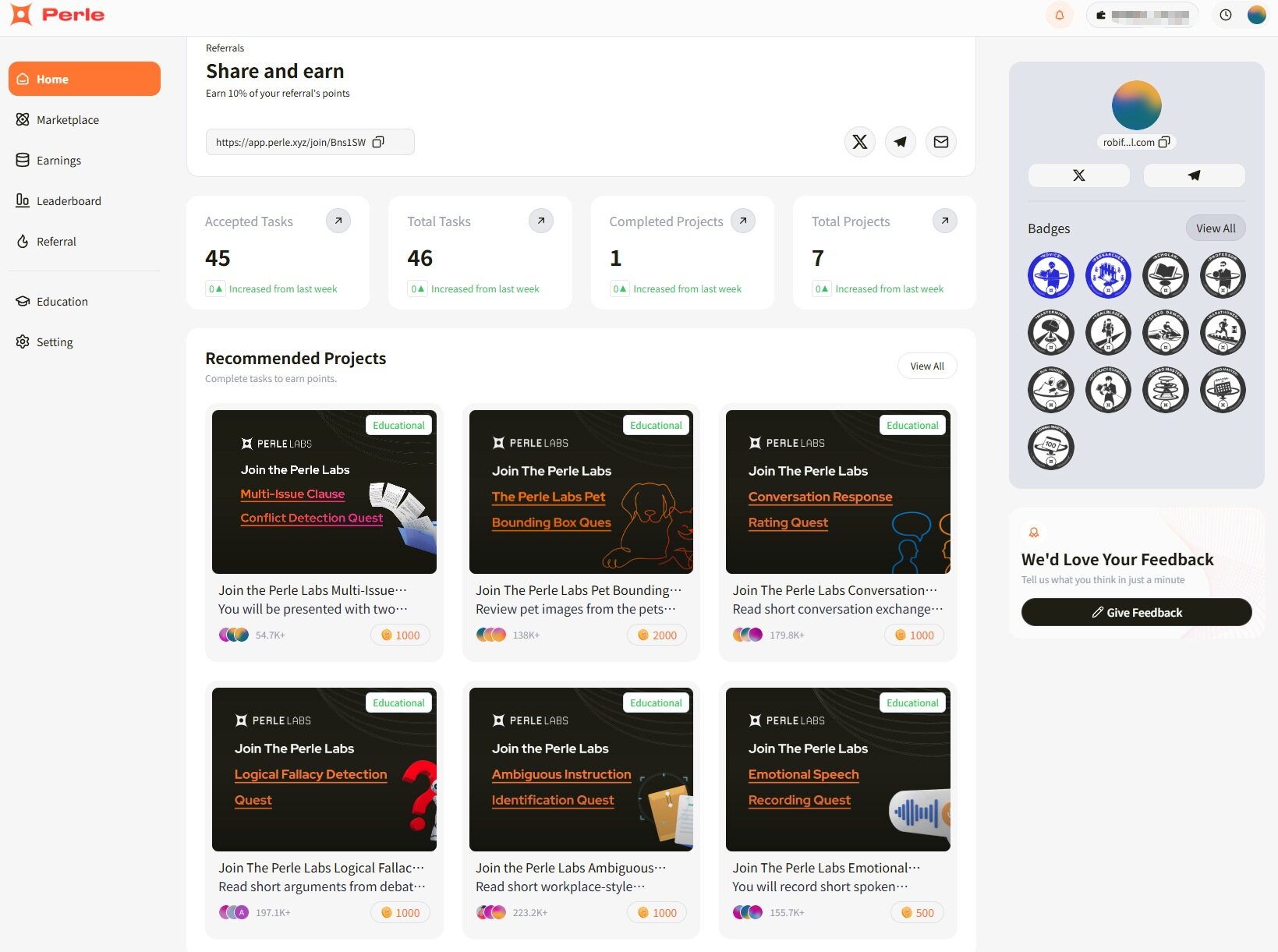Open the history clock icon
This screenshot has width=1278, height=952.
1225,15
